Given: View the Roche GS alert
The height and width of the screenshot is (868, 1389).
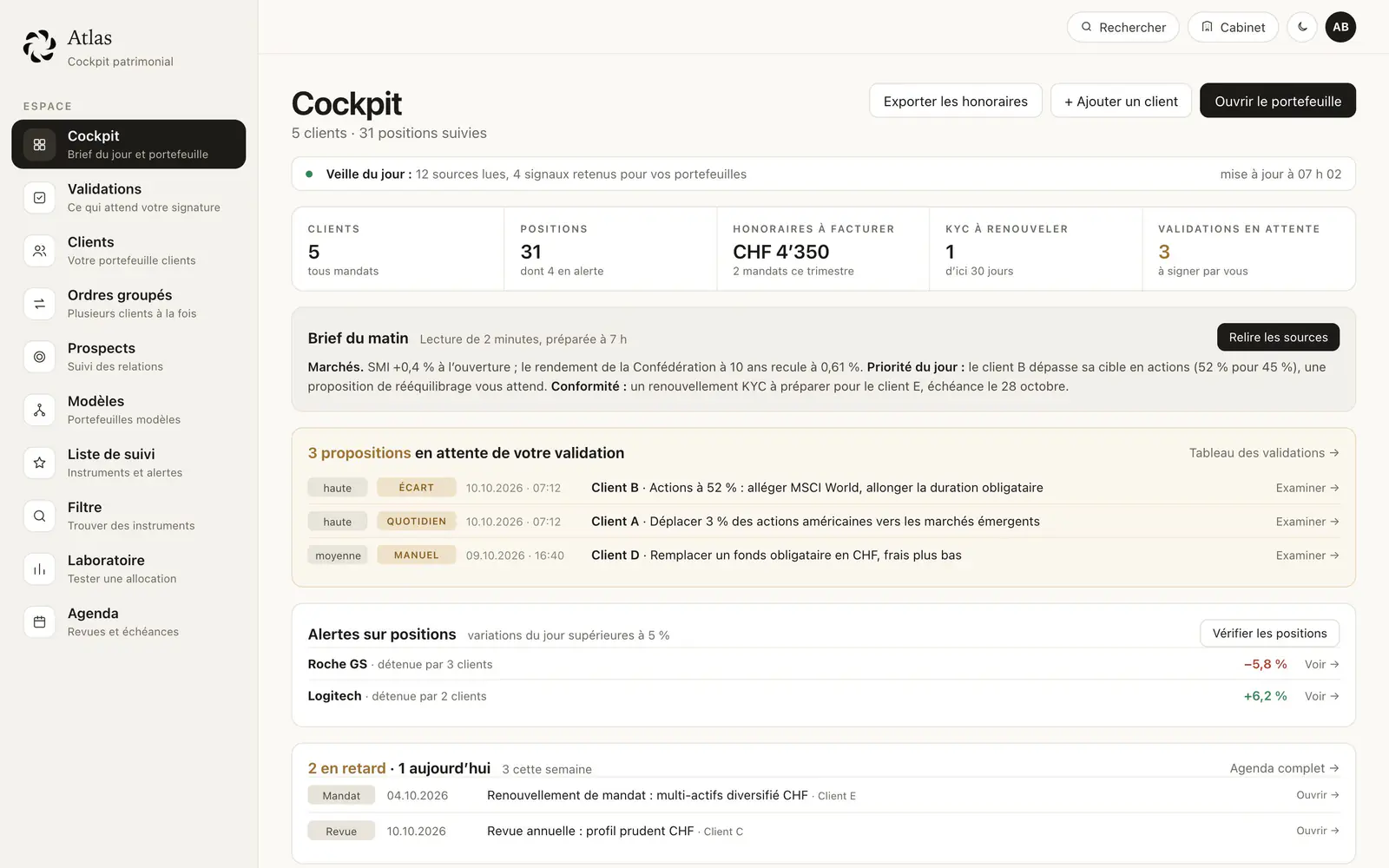Looking at the screenshot, I should pos(1321,664).
